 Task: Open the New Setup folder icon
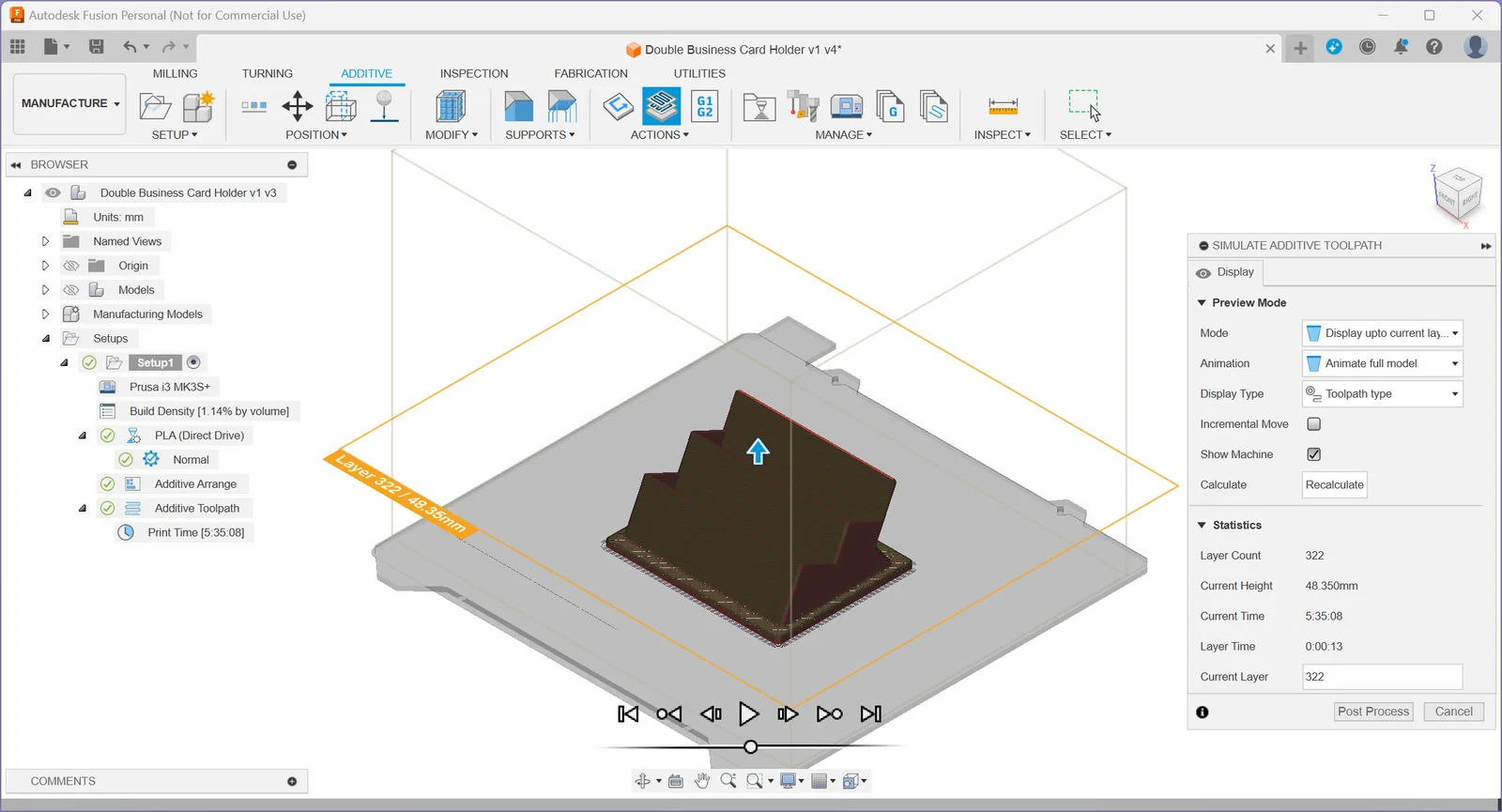click(x=155, y=106)
